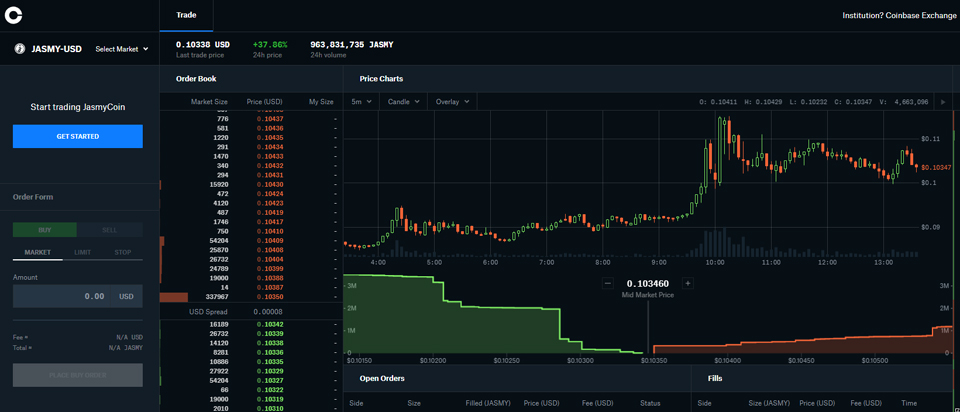The width and height of the screenshot is (960, 412).
Task: Click the Place Buy Order button
Action: click(x=78, y=375)
